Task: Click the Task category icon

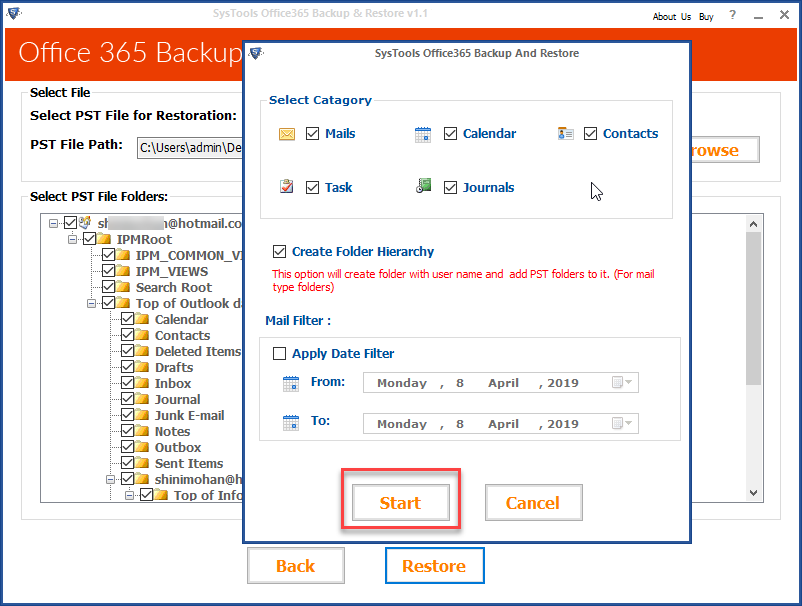Action: [x=288, y=186]
